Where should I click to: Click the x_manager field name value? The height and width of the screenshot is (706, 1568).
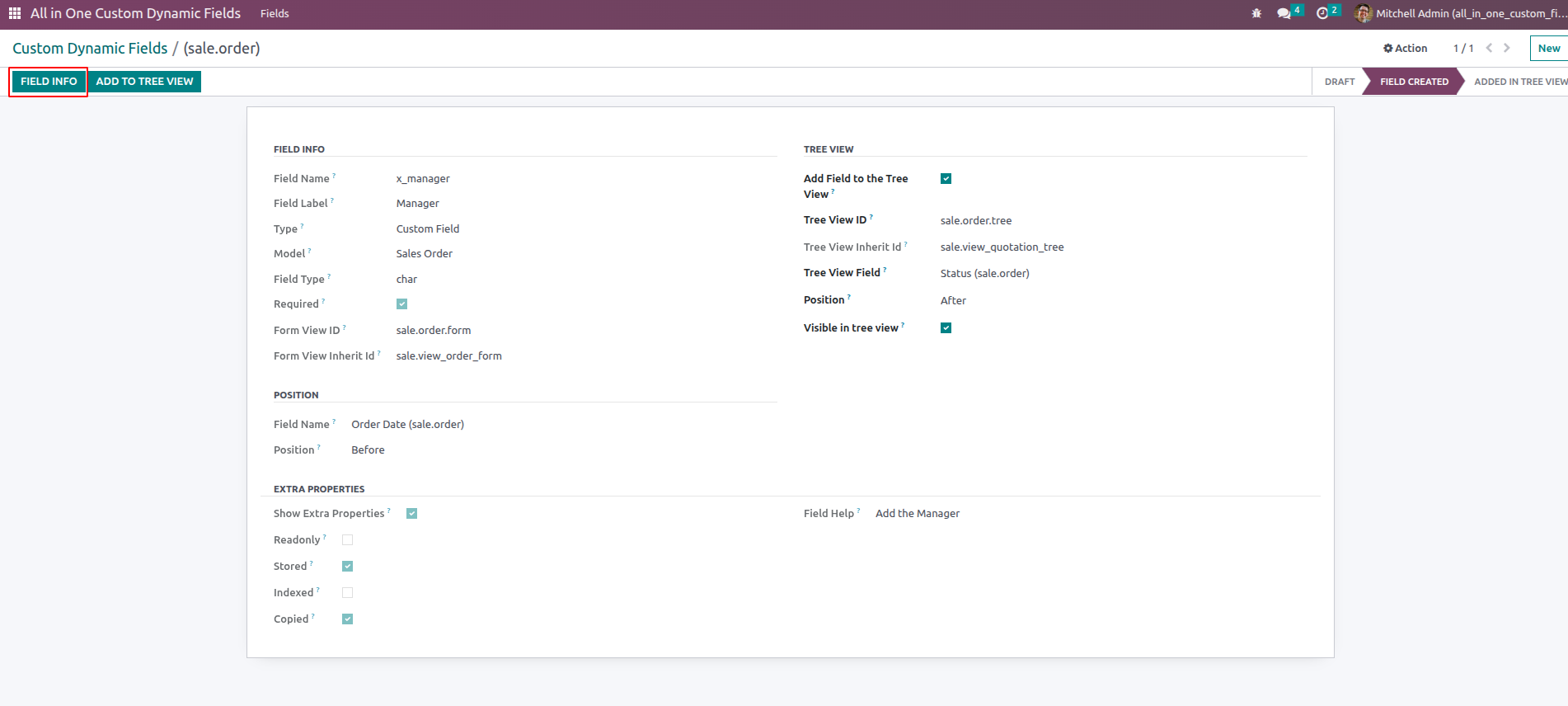pos(423,178)
